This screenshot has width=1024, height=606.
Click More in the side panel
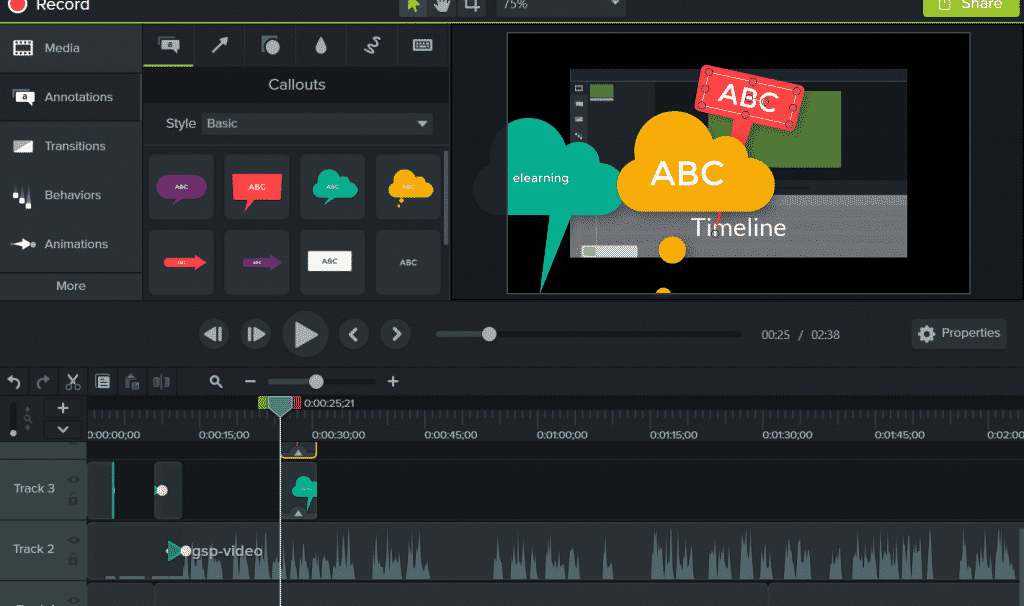(x=71, y=286)
